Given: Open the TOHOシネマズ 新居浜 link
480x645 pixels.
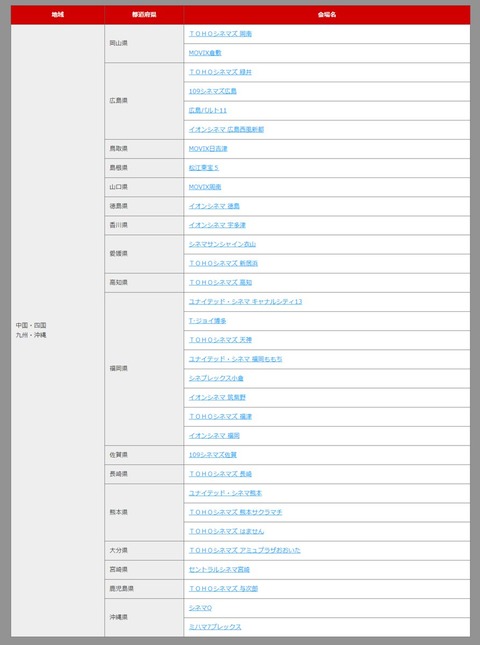Looking at the screenshot, I should [x=223, y=263].
